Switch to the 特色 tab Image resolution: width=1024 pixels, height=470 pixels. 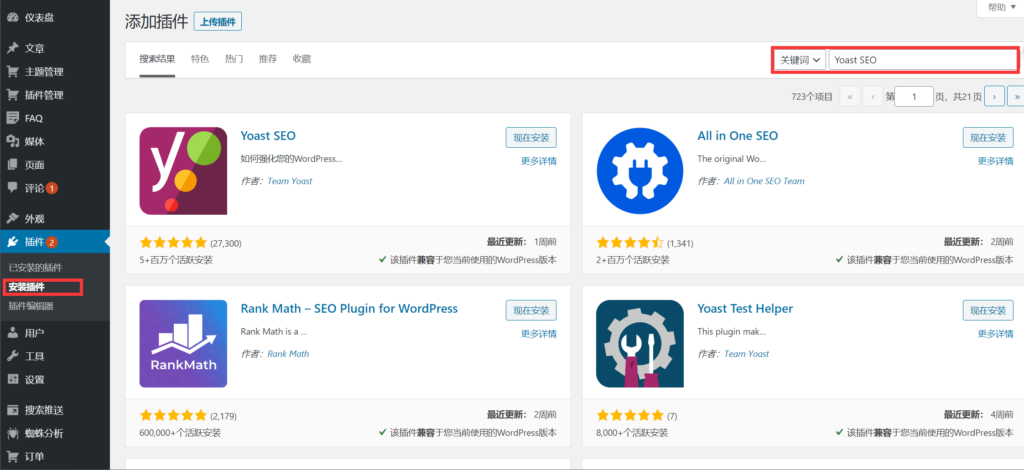(x=200, y=59)
